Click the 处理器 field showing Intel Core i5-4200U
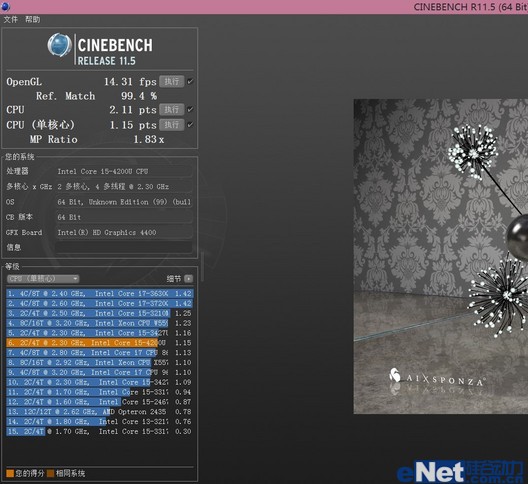 pos(124,171)
